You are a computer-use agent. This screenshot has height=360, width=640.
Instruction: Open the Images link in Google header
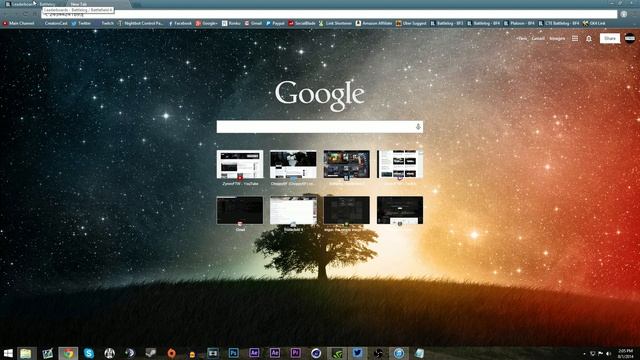557,38
